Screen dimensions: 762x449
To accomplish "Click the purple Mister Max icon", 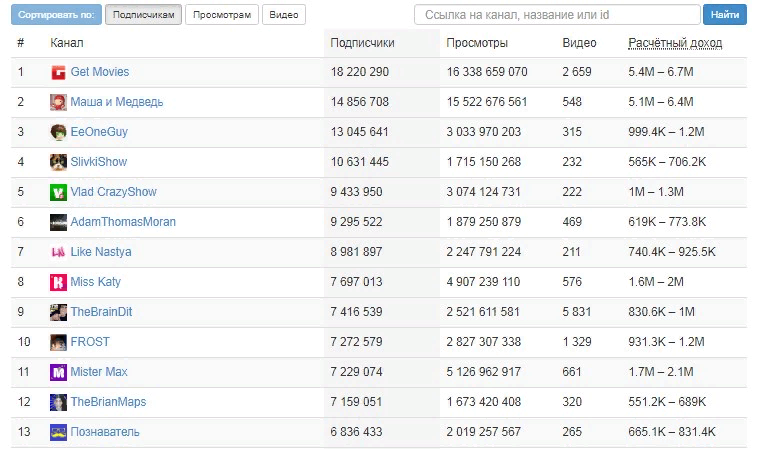I will pos(58,372).
